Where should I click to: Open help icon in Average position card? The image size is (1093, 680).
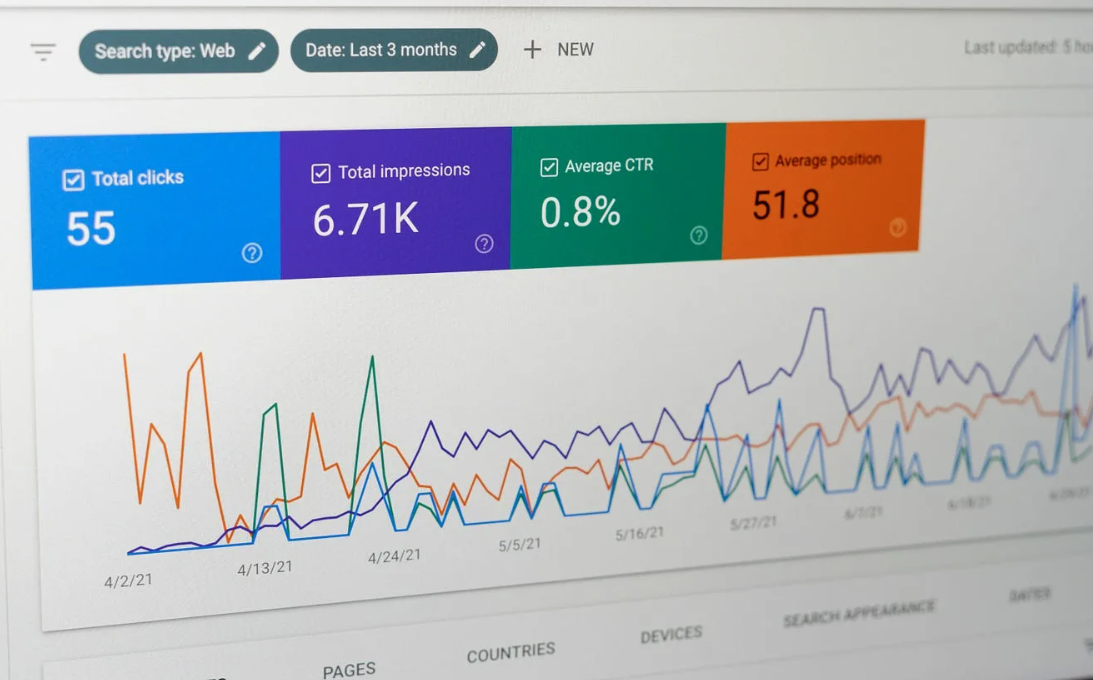click(x=897, y=228)
